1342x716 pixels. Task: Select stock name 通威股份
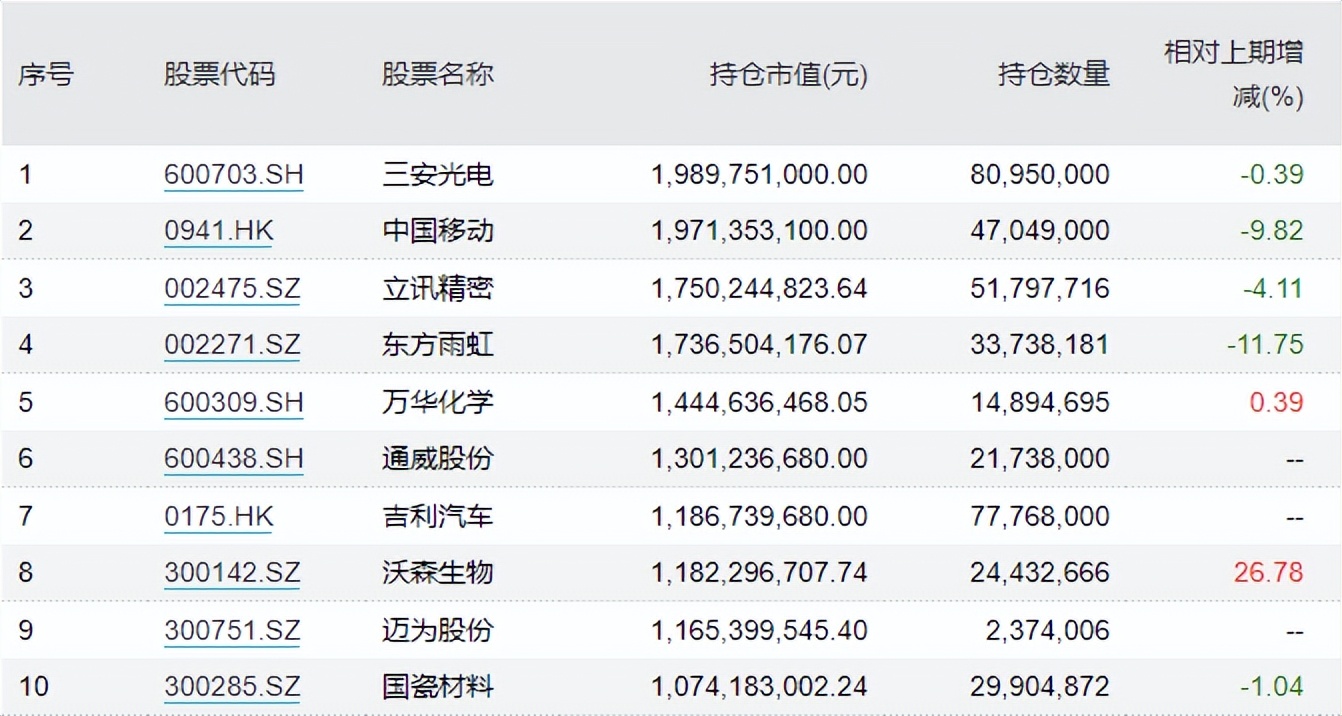click(x=438, y=459)
